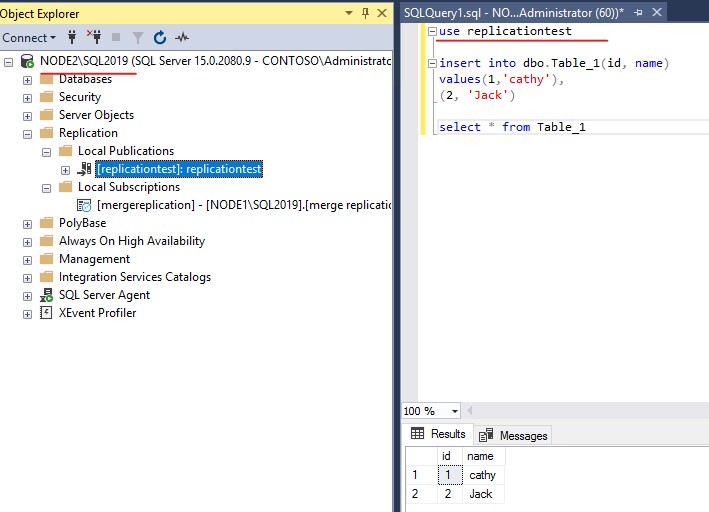Pin the Object Explorer panel

click(365, 13)
